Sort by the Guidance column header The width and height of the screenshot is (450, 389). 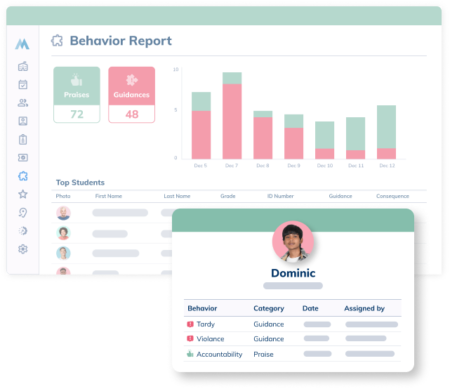(x=340, y=196)
